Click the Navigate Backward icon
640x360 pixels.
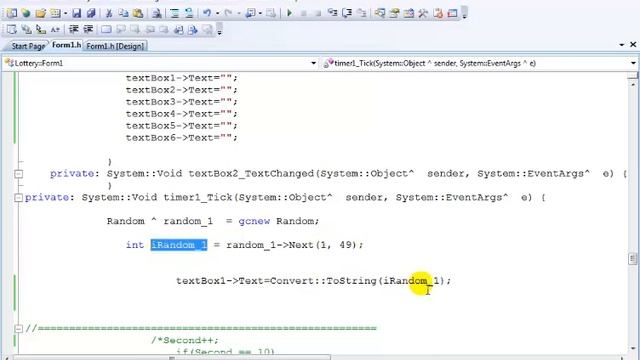click(x=250, y=13)
